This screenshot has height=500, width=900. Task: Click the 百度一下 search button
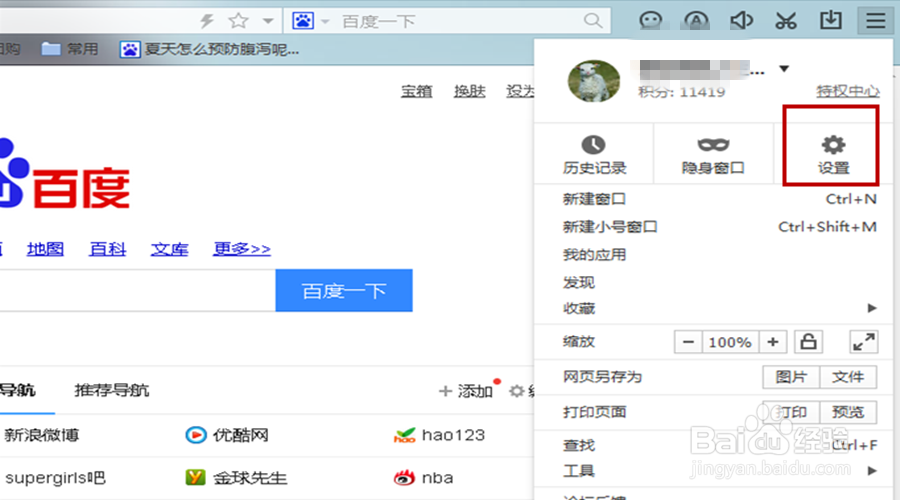click(344, 290)
